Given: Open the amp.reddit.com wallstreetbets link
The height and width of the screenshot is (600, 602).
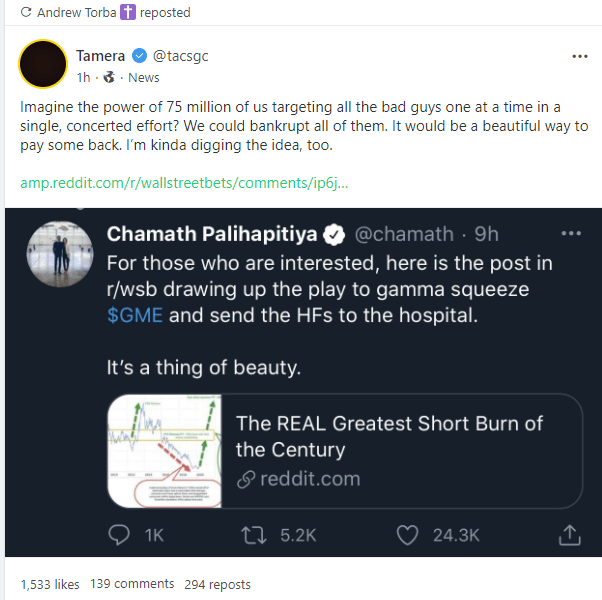Looking at the screenshot, I should pyautogui.click(x=183, y=184).
